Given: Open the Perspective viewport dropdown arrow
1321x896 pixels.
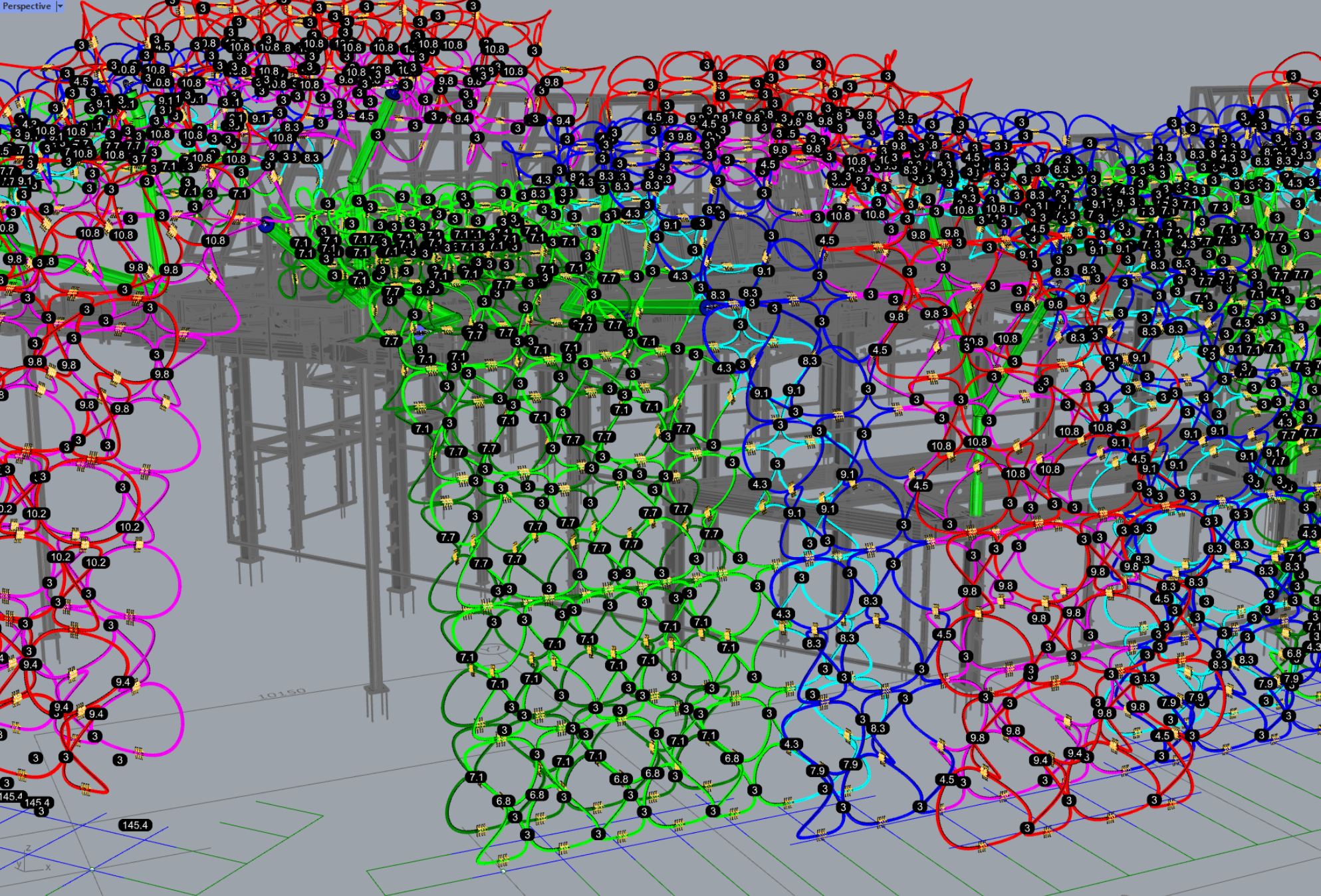Looking at the screenshot, I should [x=60, y=6].
